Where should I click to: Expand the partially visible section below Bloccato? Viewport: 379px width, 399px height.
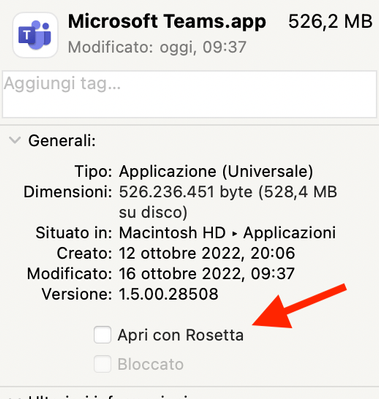coord(15,397)
